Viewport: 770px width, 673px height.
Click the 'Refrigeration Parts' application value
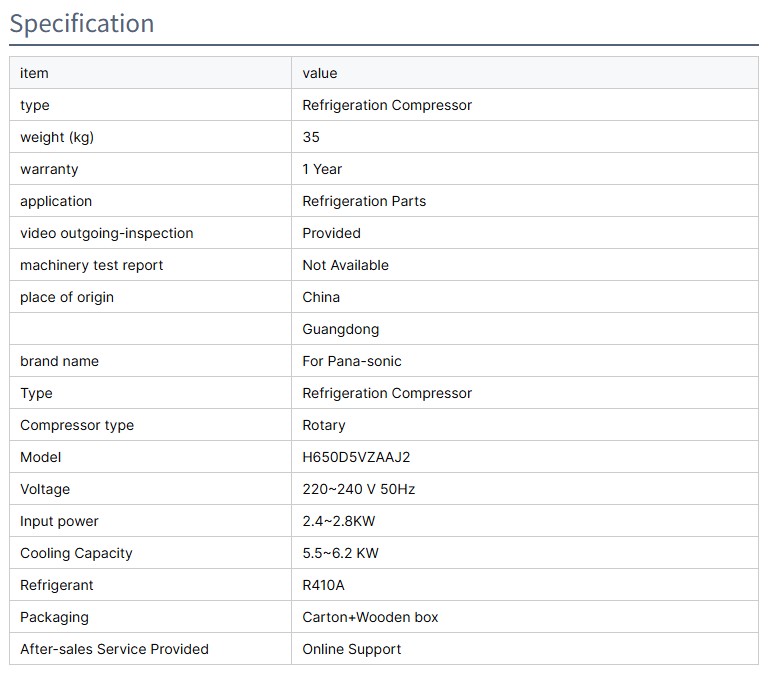click(x=364, y=201)
